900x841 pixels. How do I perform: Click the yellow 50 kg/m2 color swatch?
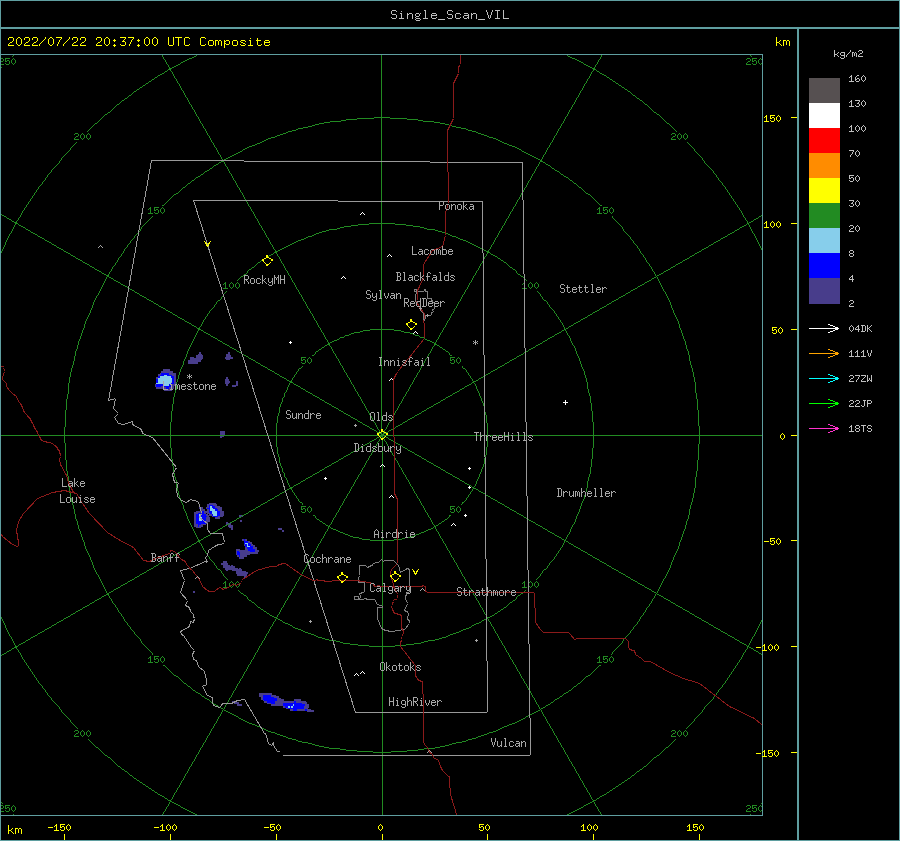coord(824,191)
